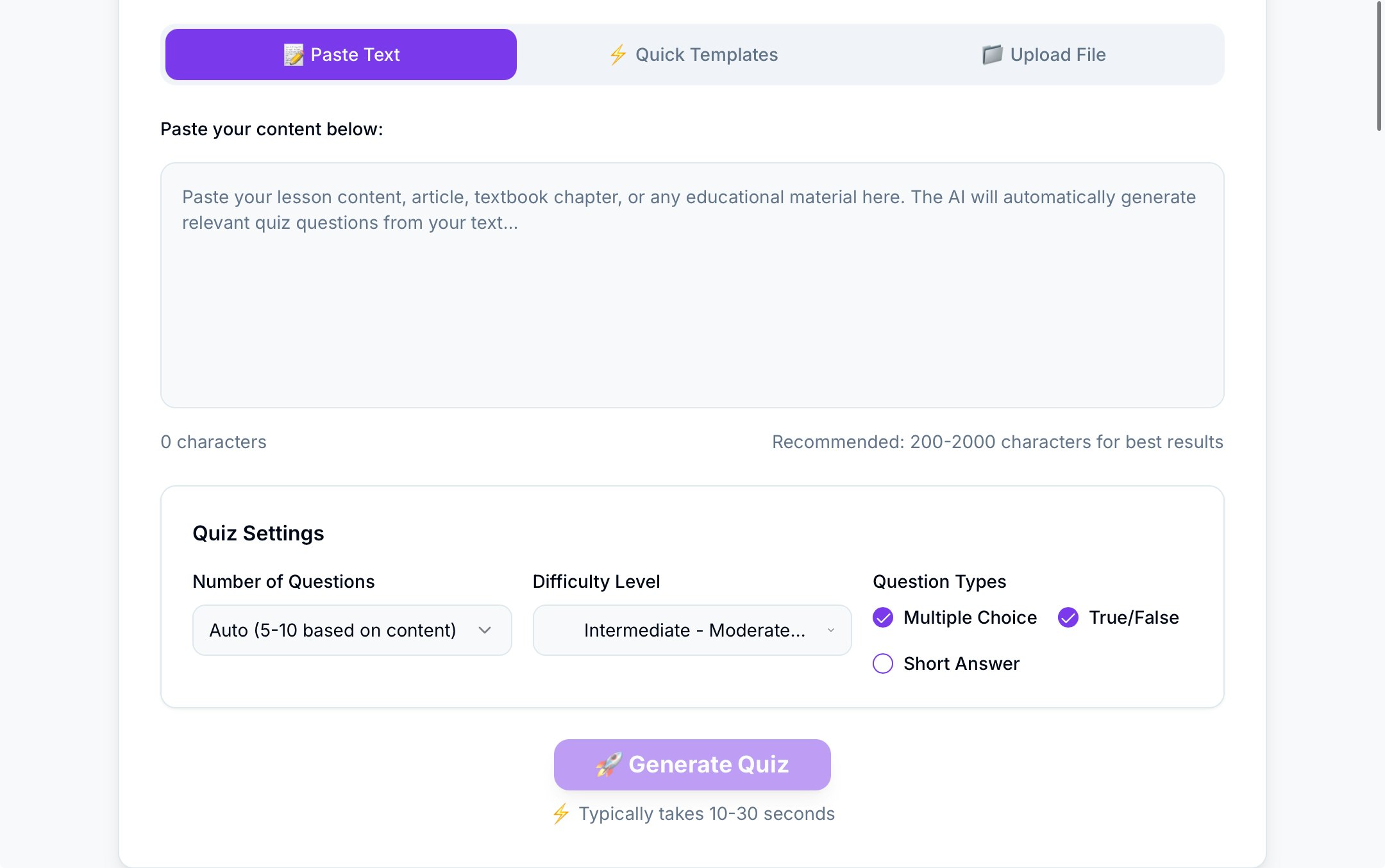Switch to the Quick Templates tab
1385x868 pixels.
(x=692, y=55)
